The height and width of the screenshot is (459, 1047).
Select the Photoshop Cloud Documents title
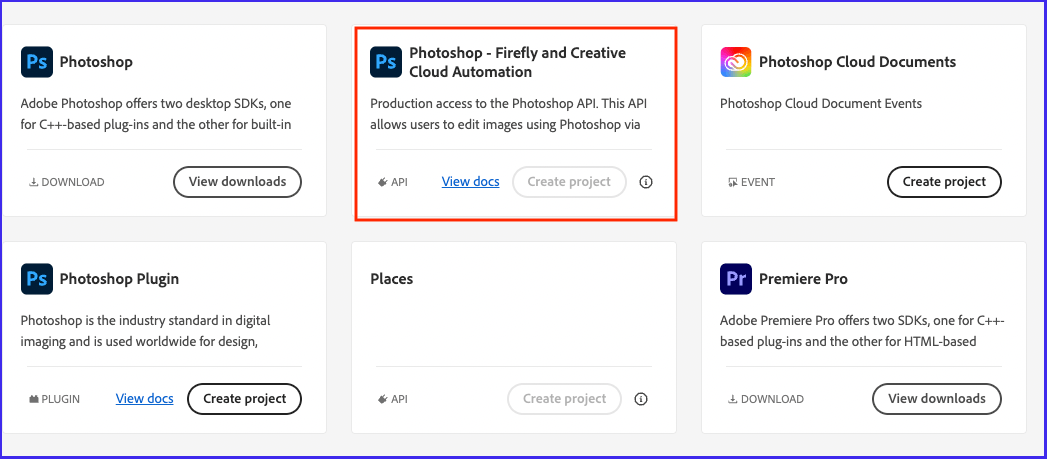857,62
